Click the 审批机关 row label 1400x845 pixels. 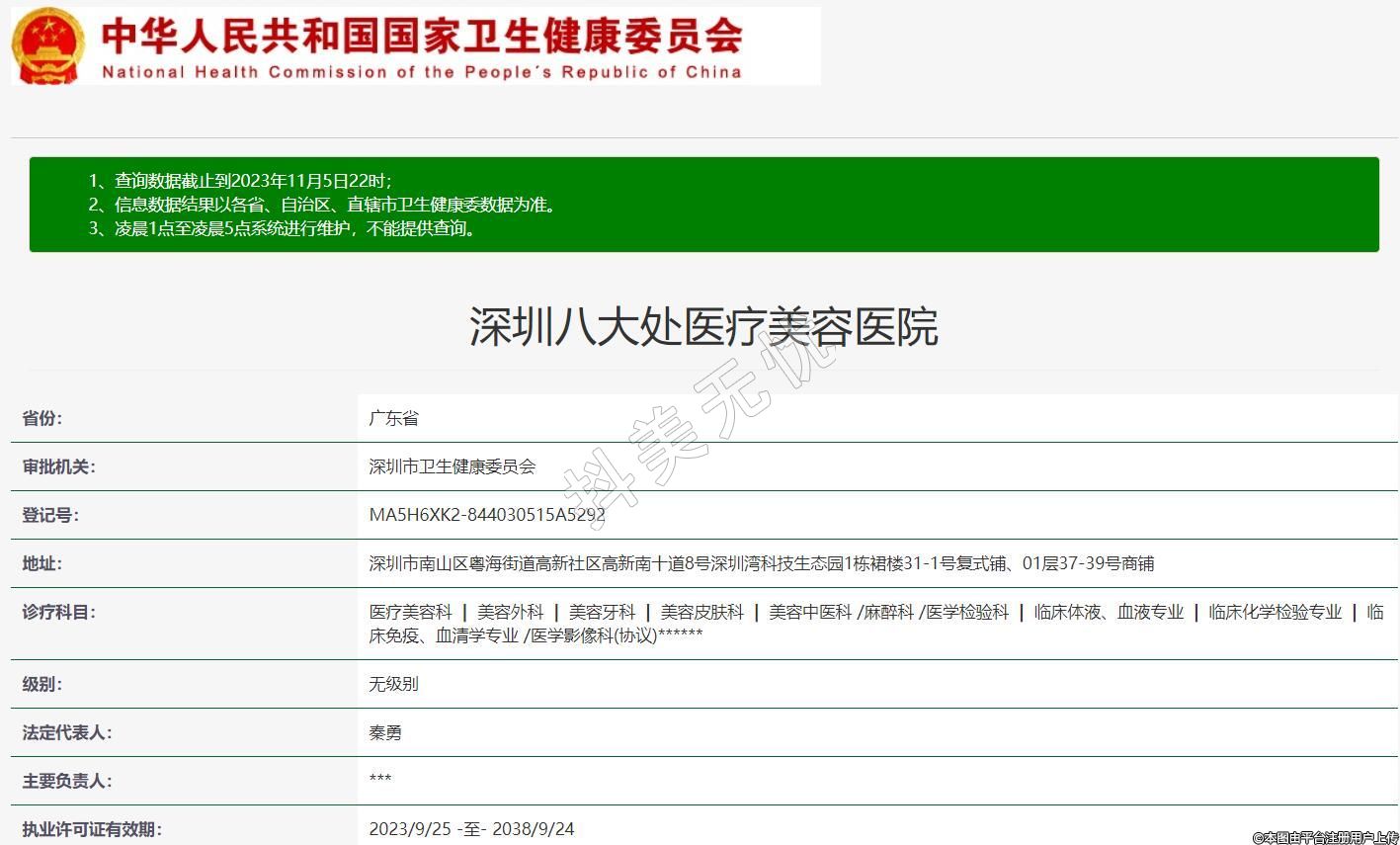[59, 466]
